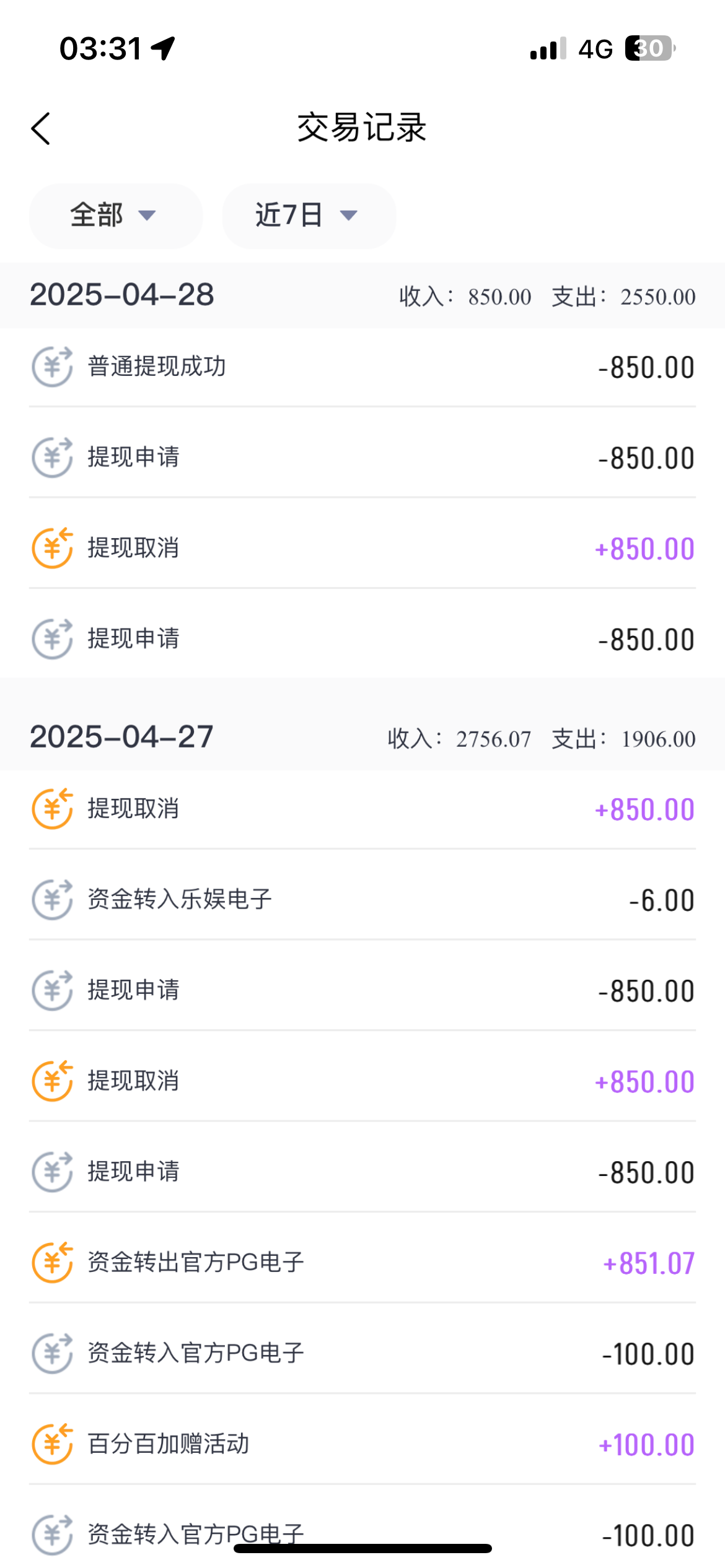Tap the arrow beside 近7日 filter
The image size is (725, 1568).
click(x=349, y=216)
